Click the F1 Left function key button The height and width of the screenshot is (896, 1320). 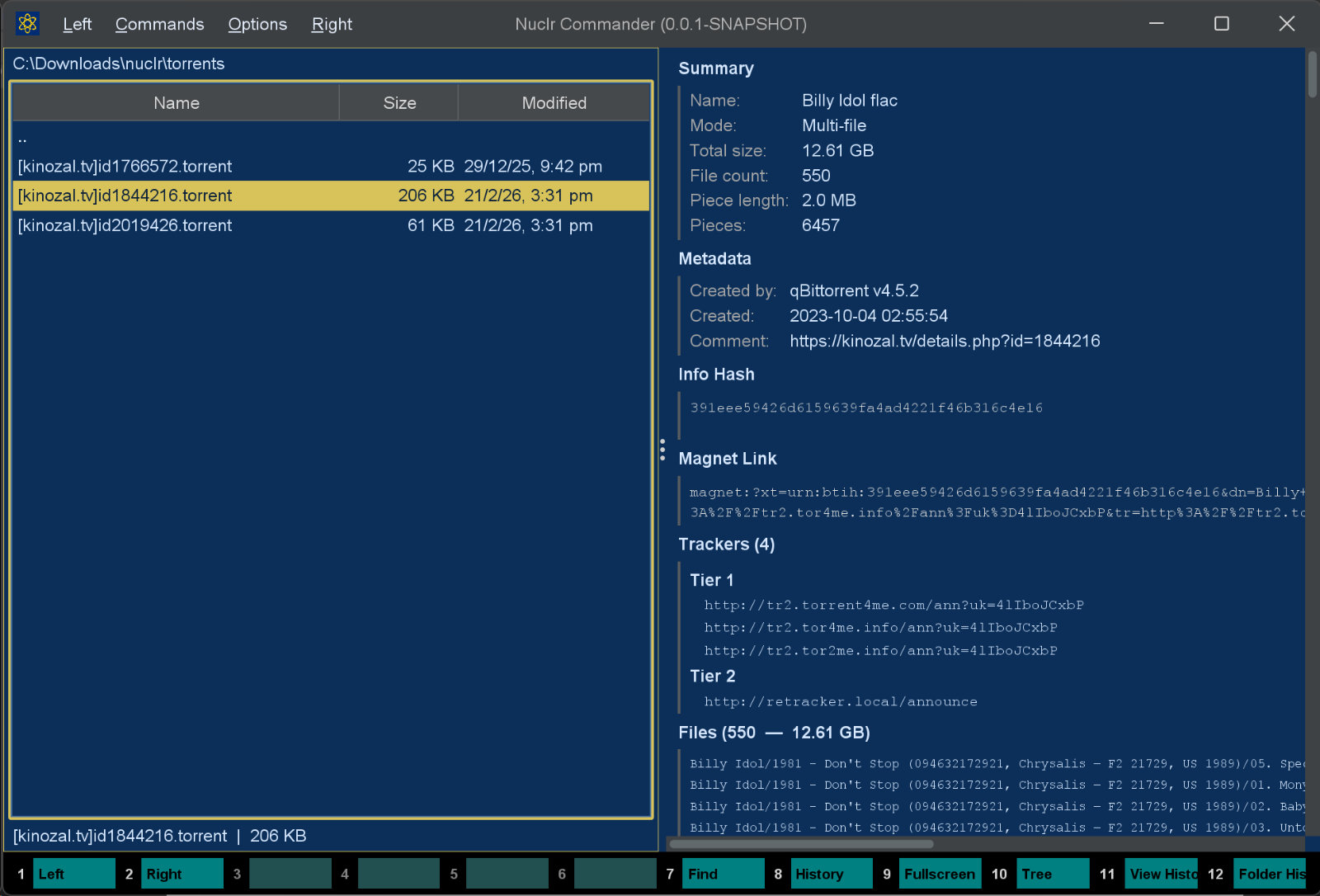tap(73, 874)
